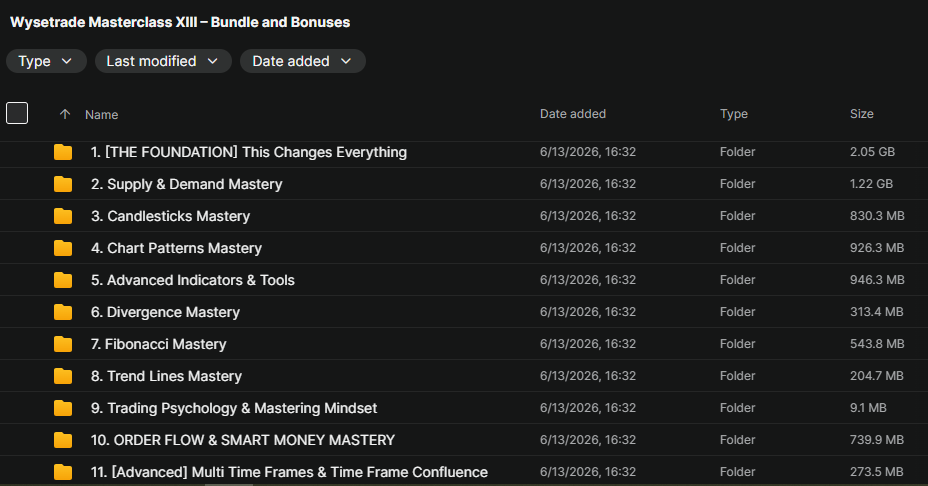Click the Name column header label

click(x=101, y=115)
